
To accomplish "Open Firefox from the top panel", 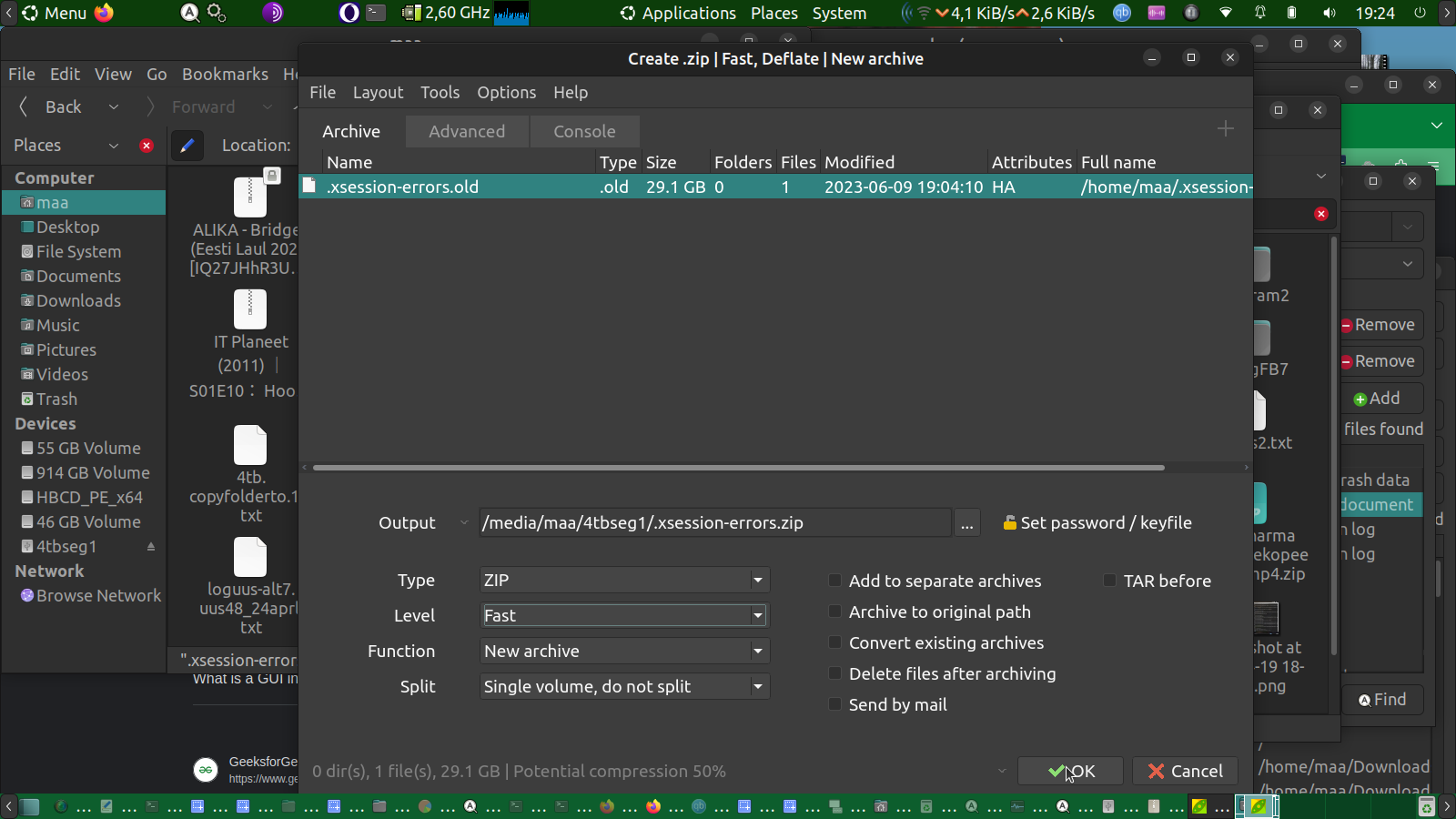I will (105, 13).
